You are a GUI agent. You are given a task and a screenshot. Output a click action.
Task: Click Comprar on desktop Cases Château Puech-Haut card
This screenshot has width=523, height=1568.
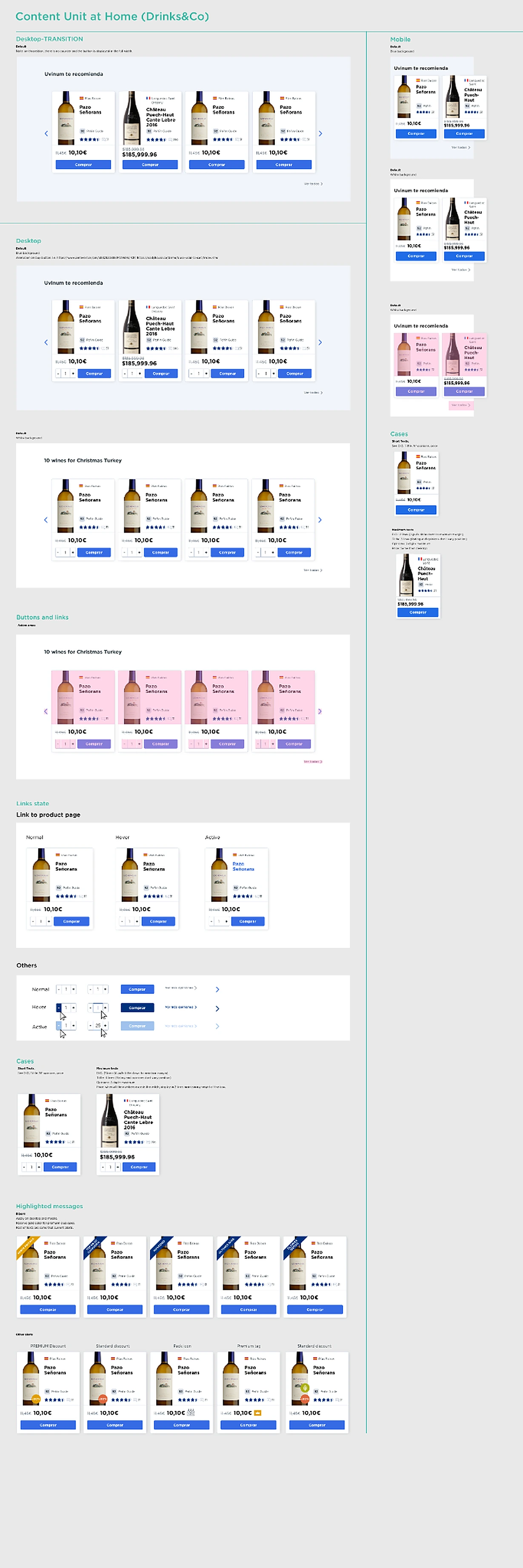tap(139, 1166)
